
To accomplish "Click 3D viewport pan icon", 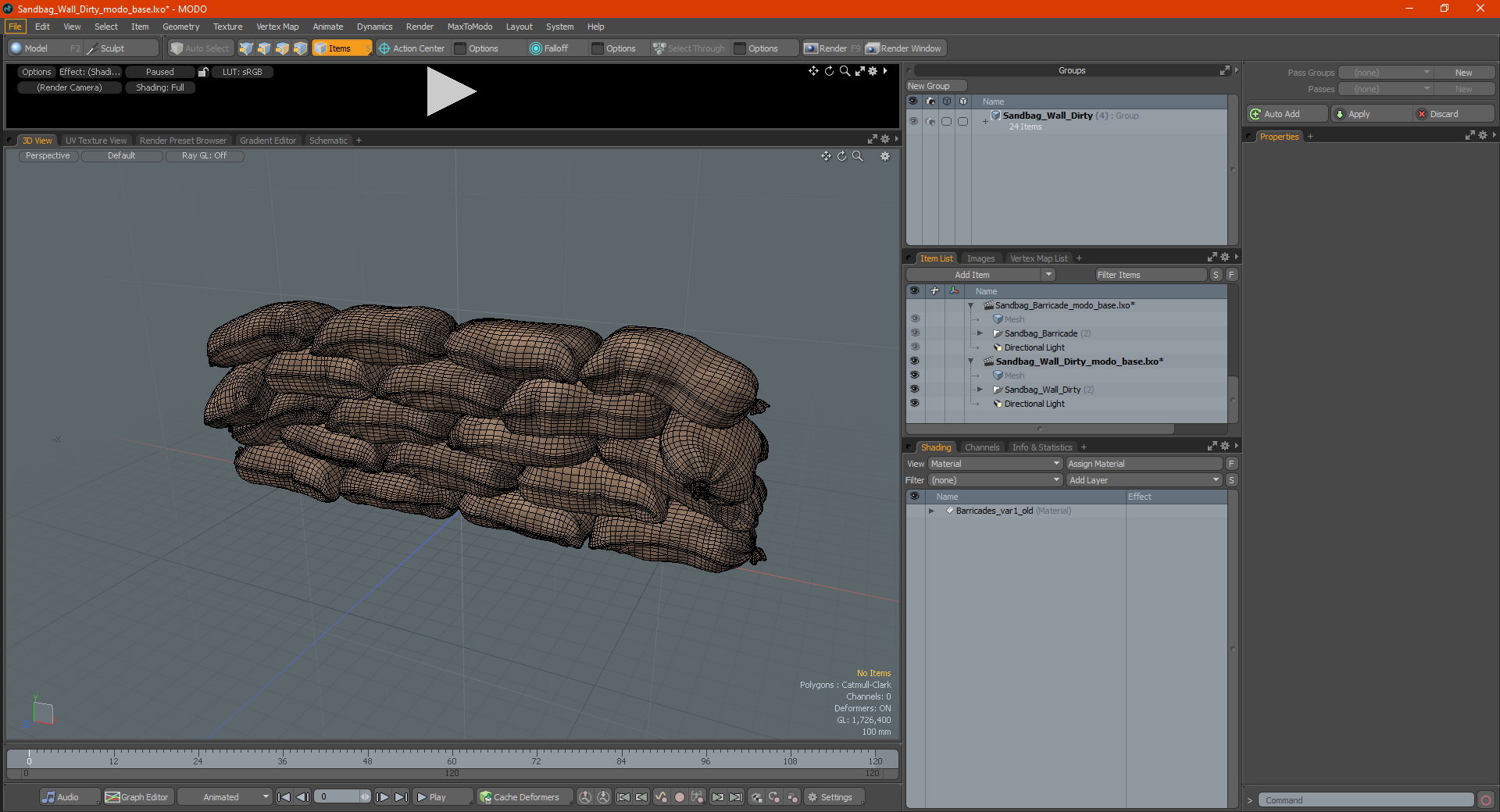I will coord(826,156).
